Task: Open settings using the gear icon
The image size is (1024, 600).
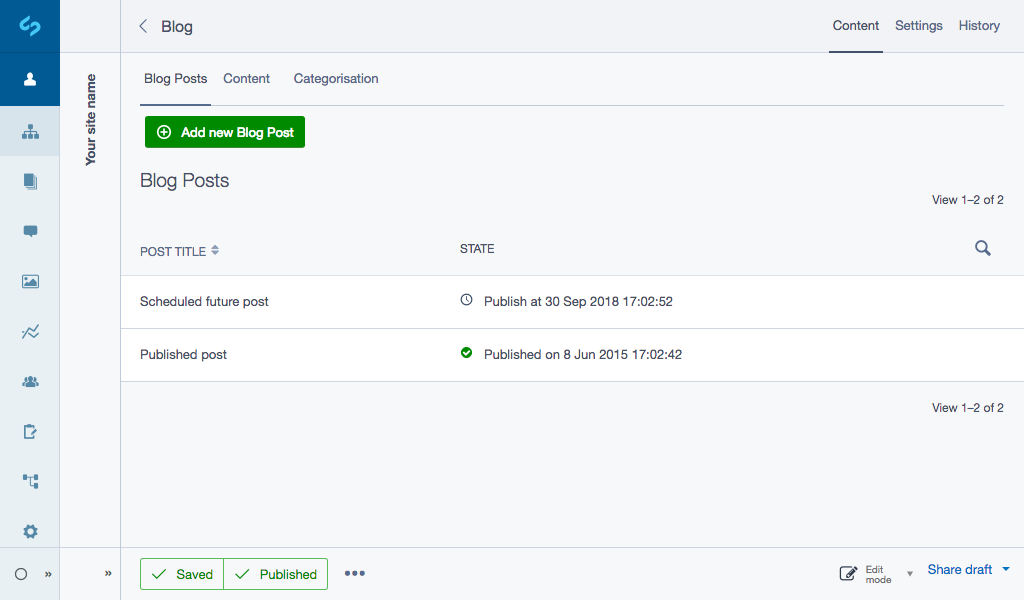Action: click(x=30, y=531)
